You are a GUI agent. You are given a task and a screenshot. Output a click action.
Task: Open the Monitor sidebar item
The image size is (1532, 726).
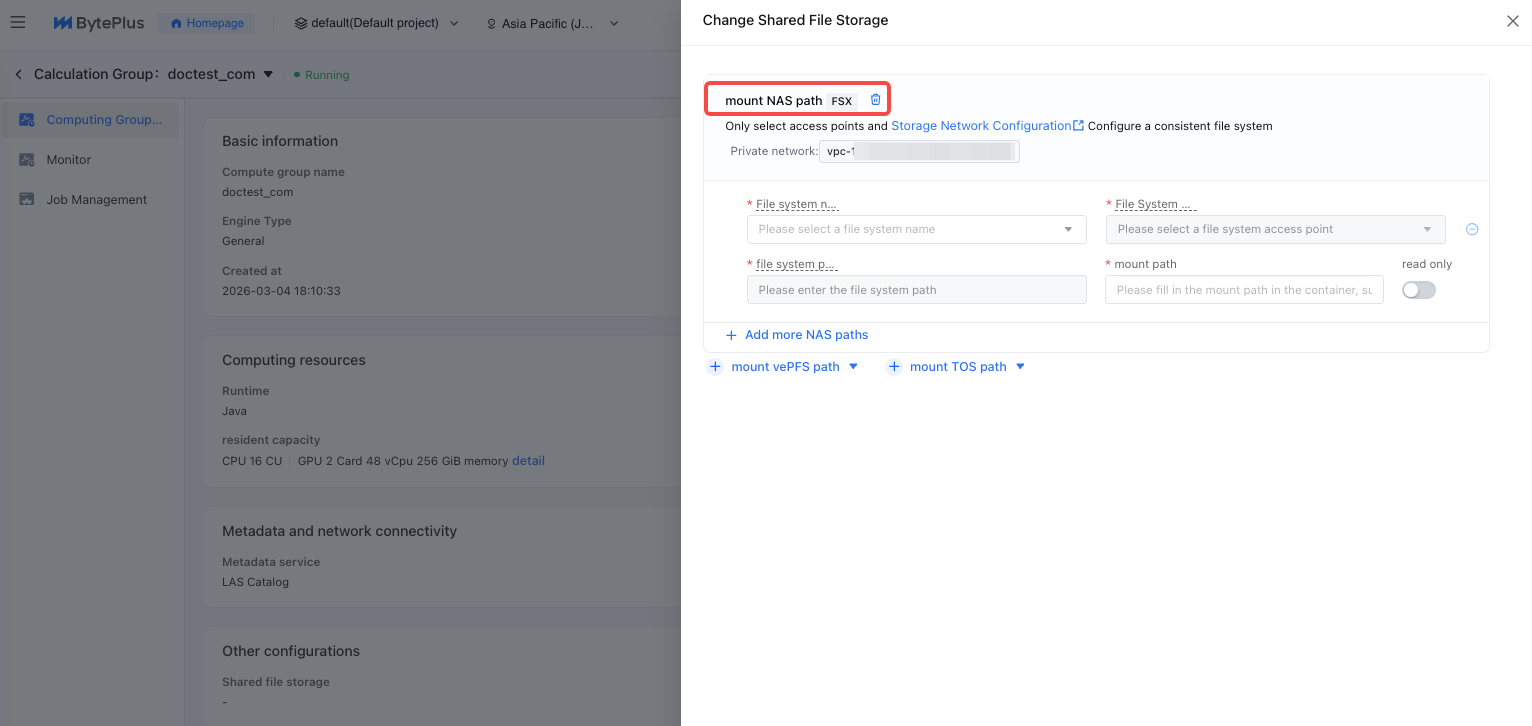68,160
